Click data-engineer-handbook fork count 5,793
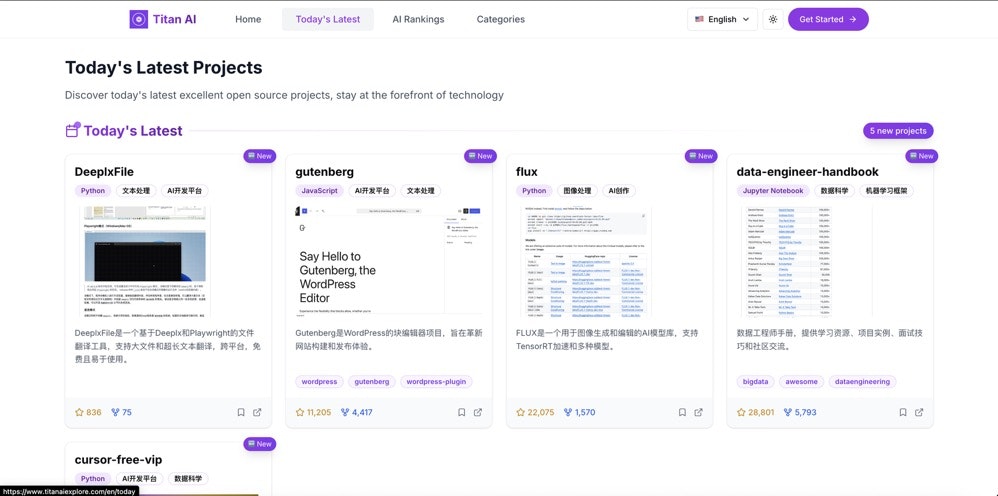The height and width of the screenshot is (496, 998). (x=799, y=412)
